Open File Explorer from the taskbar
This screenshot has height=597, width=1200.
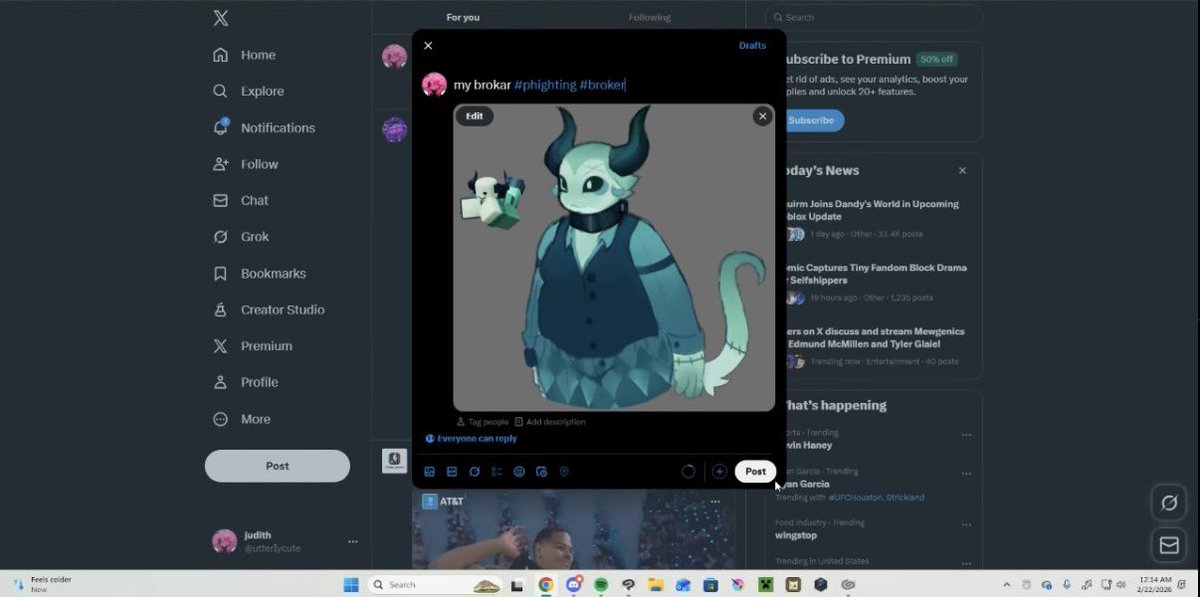coord(656,584)
